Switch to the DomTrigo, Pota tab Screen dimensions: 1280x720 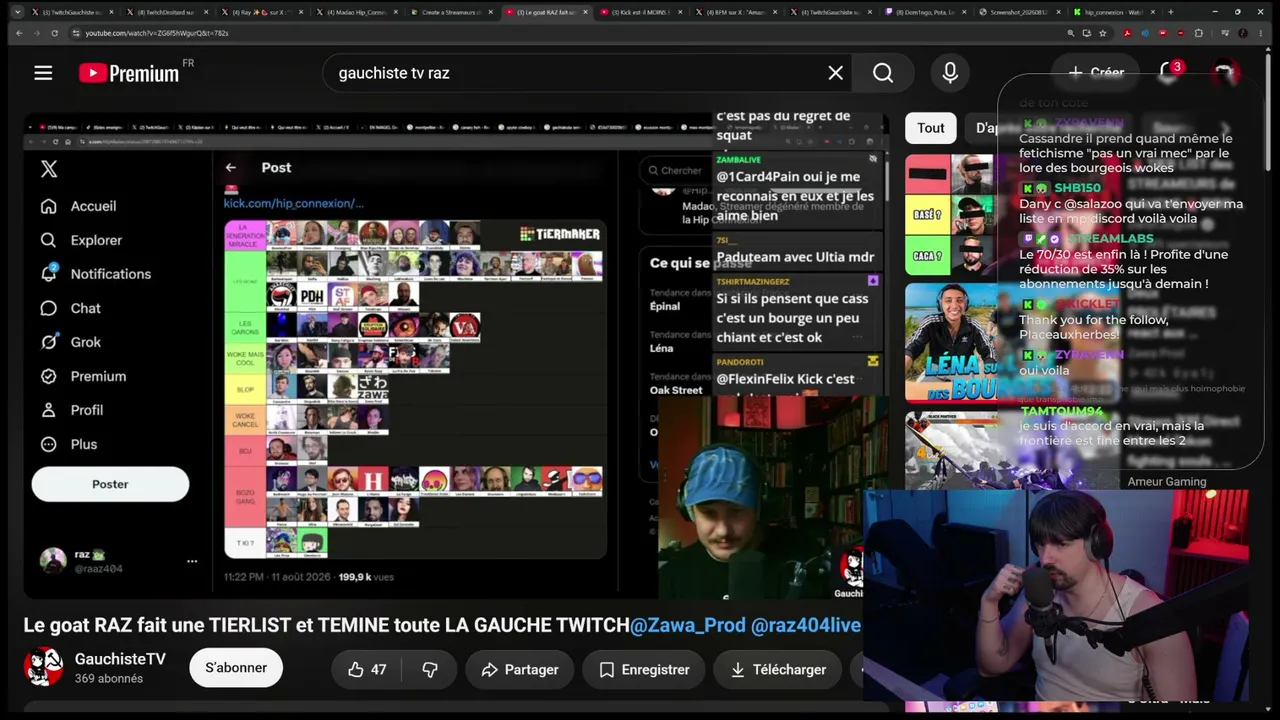click(x=923, y=12)
